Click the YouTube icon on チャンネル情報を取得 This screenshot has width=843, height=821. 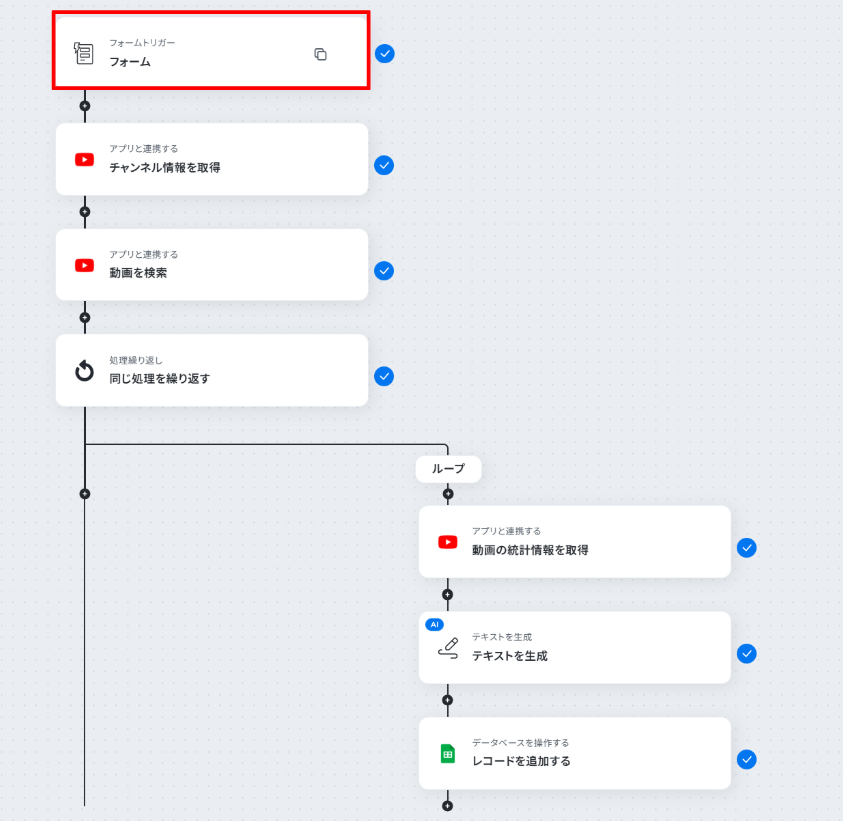84,159
